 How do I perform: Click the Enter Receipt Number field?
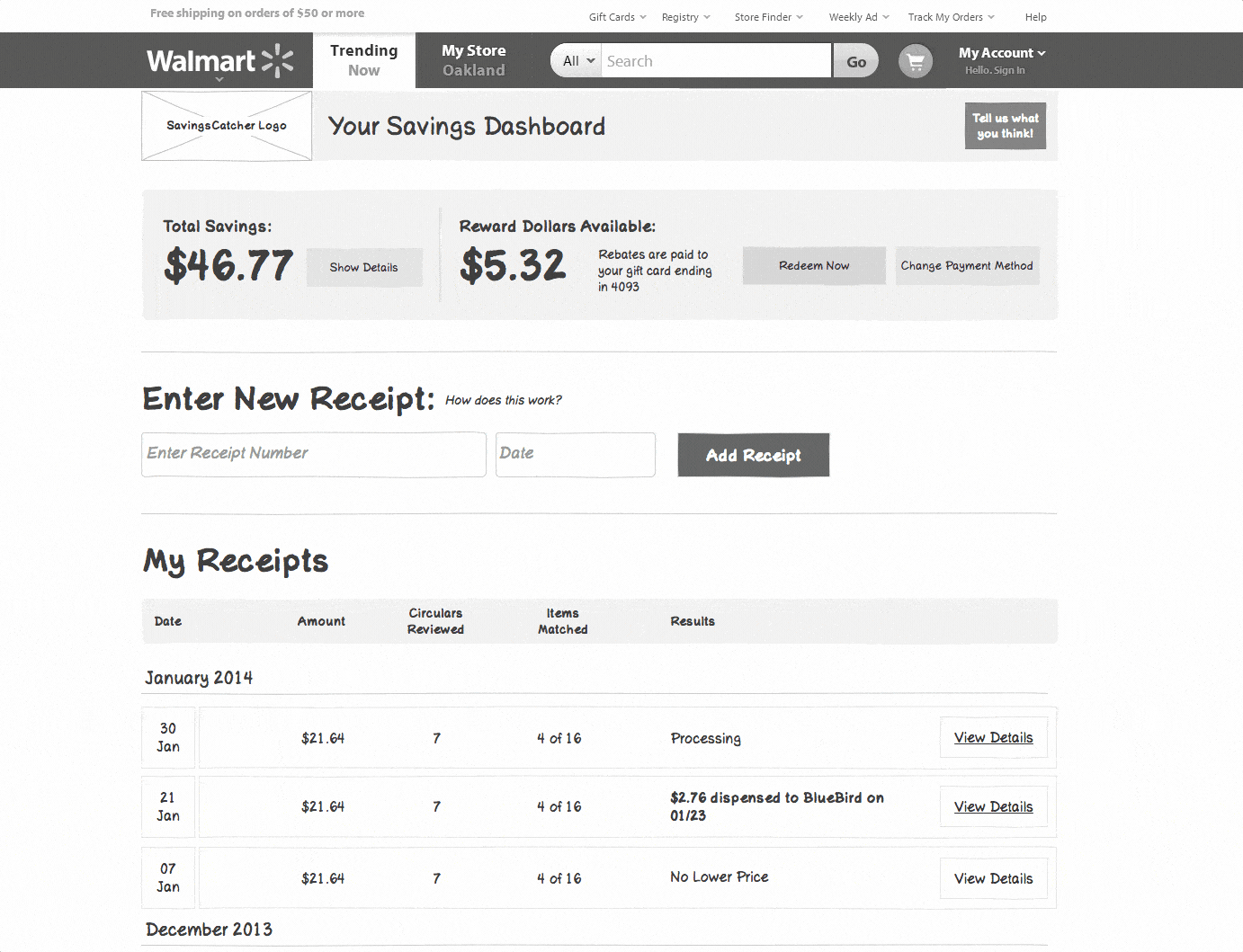[314, 454]
